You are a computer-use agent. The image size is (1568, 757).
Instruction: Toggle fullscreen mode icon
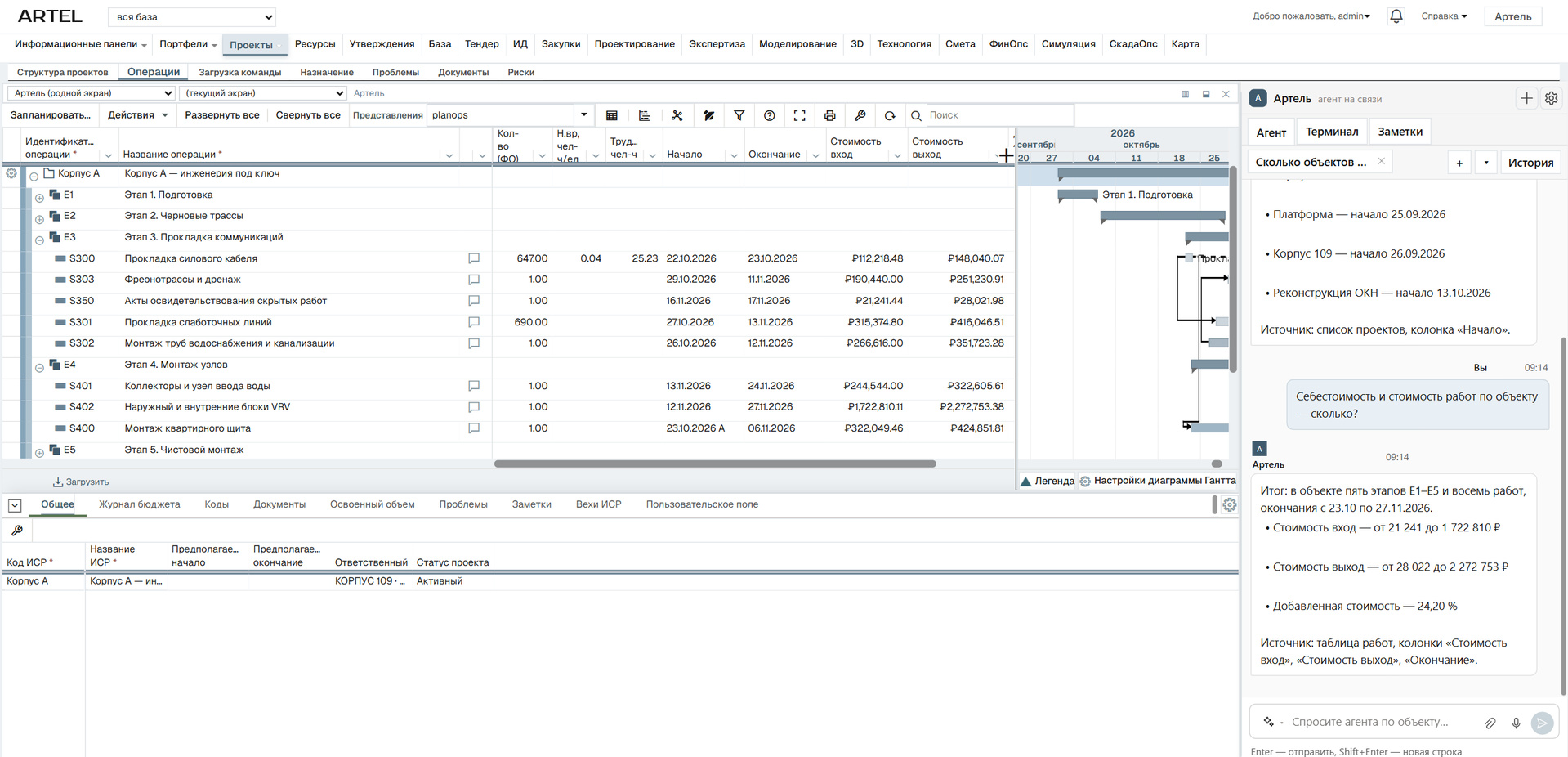[x=799, y=115]
